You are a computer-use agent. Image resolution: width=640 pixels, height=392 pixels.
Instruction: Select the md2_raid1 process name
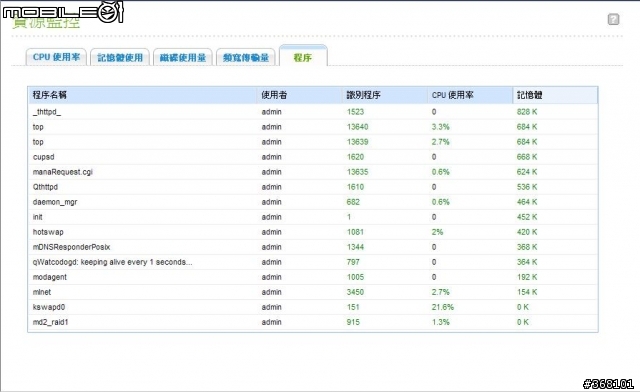[51, 322]
